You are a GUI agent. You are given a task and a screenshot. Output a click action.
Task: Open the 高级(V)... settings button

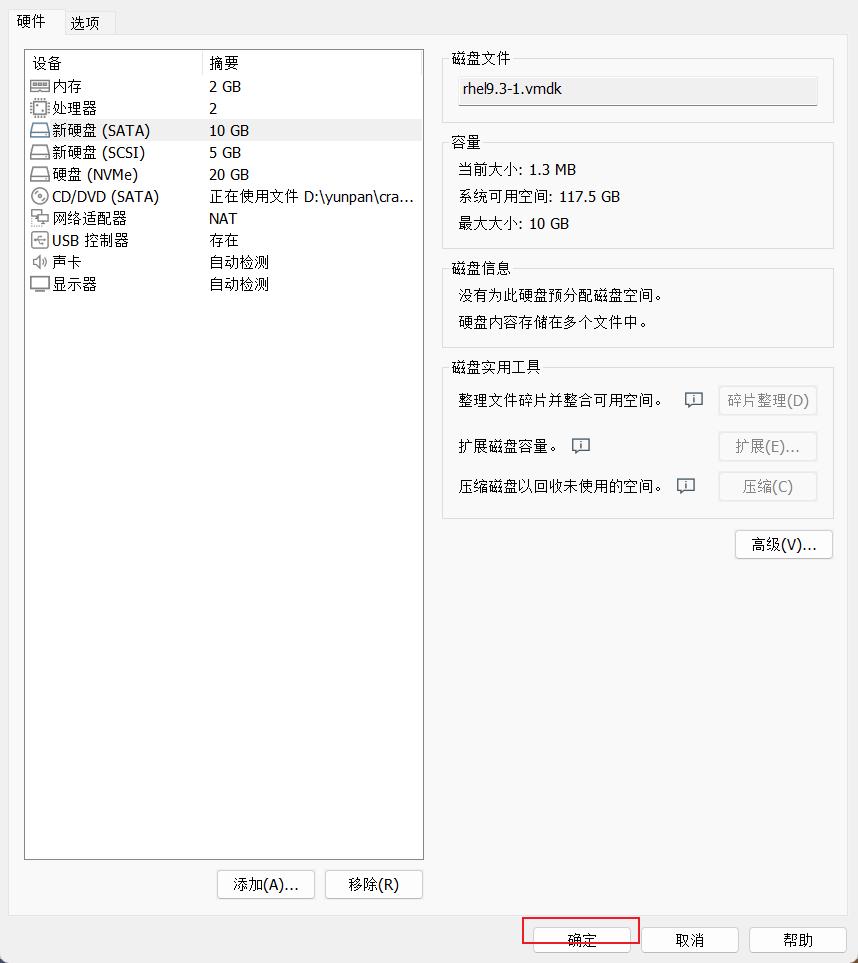(784, 545)
